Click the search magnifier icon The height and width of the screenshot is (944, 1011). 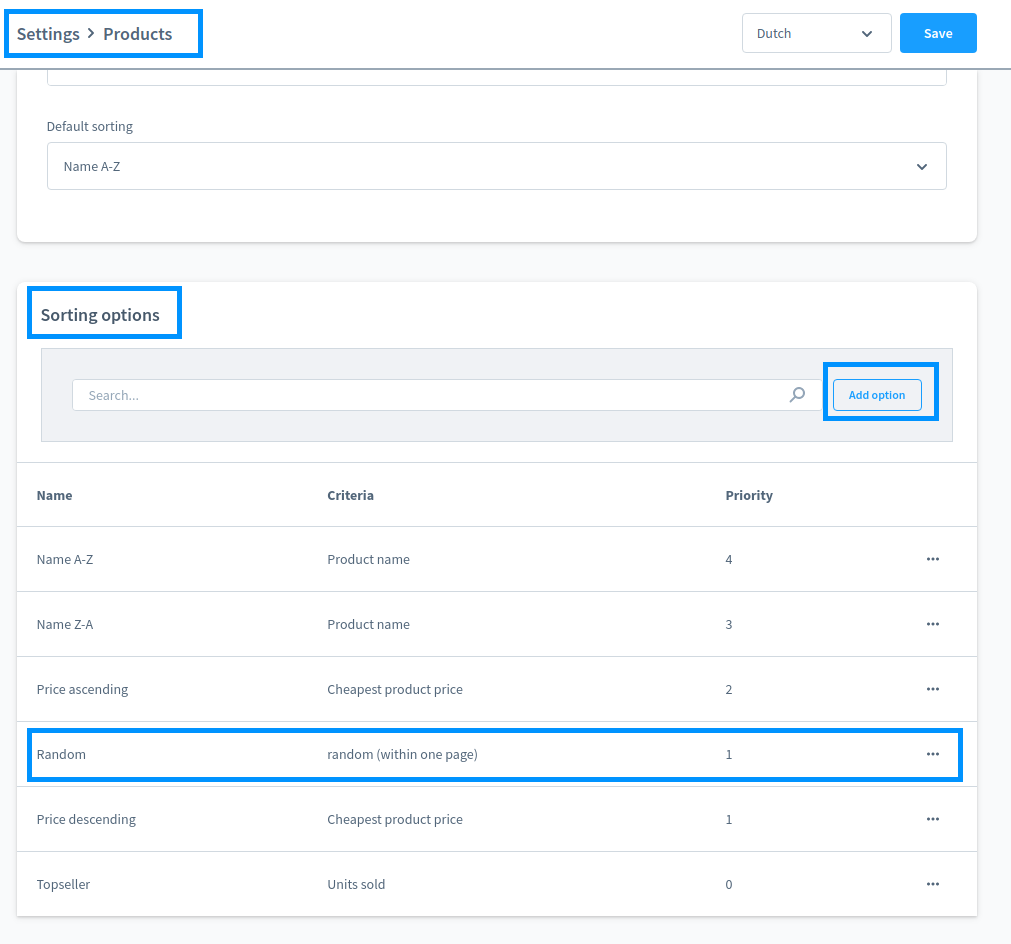pyautogui.click(x=797, y=395)
